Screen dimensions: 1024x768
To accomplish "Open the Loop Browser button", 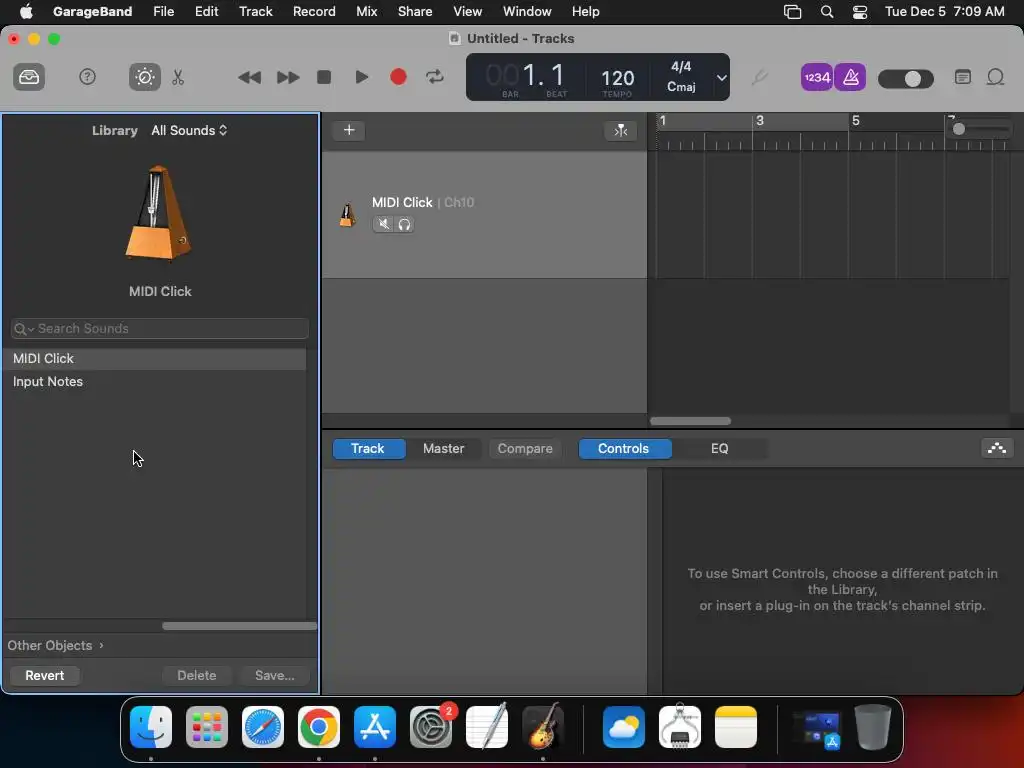I will click(x=995, y=77).
